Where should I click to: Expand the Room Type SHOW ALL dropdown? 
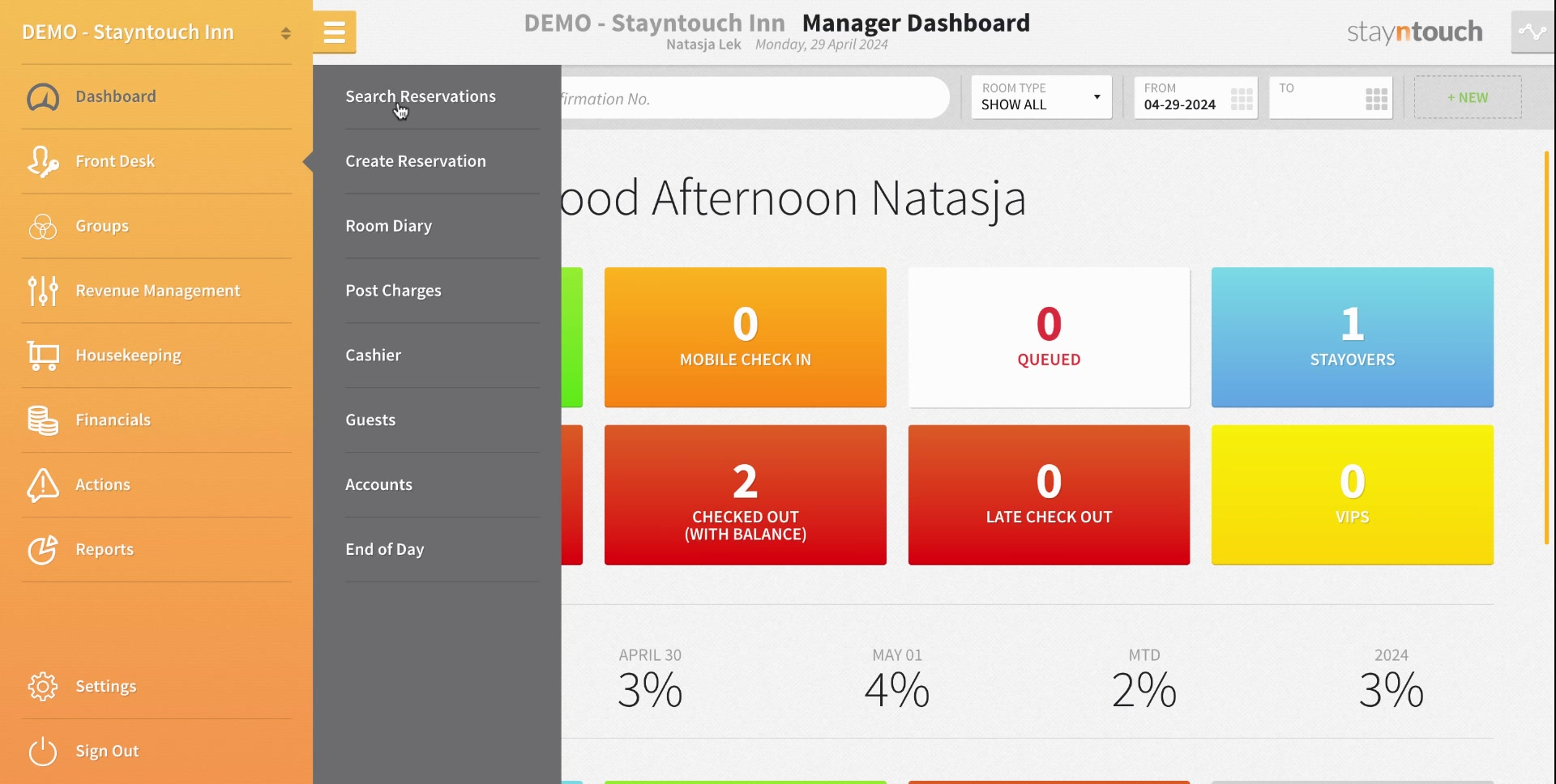pyautogui.click(x=1041, y=97)
